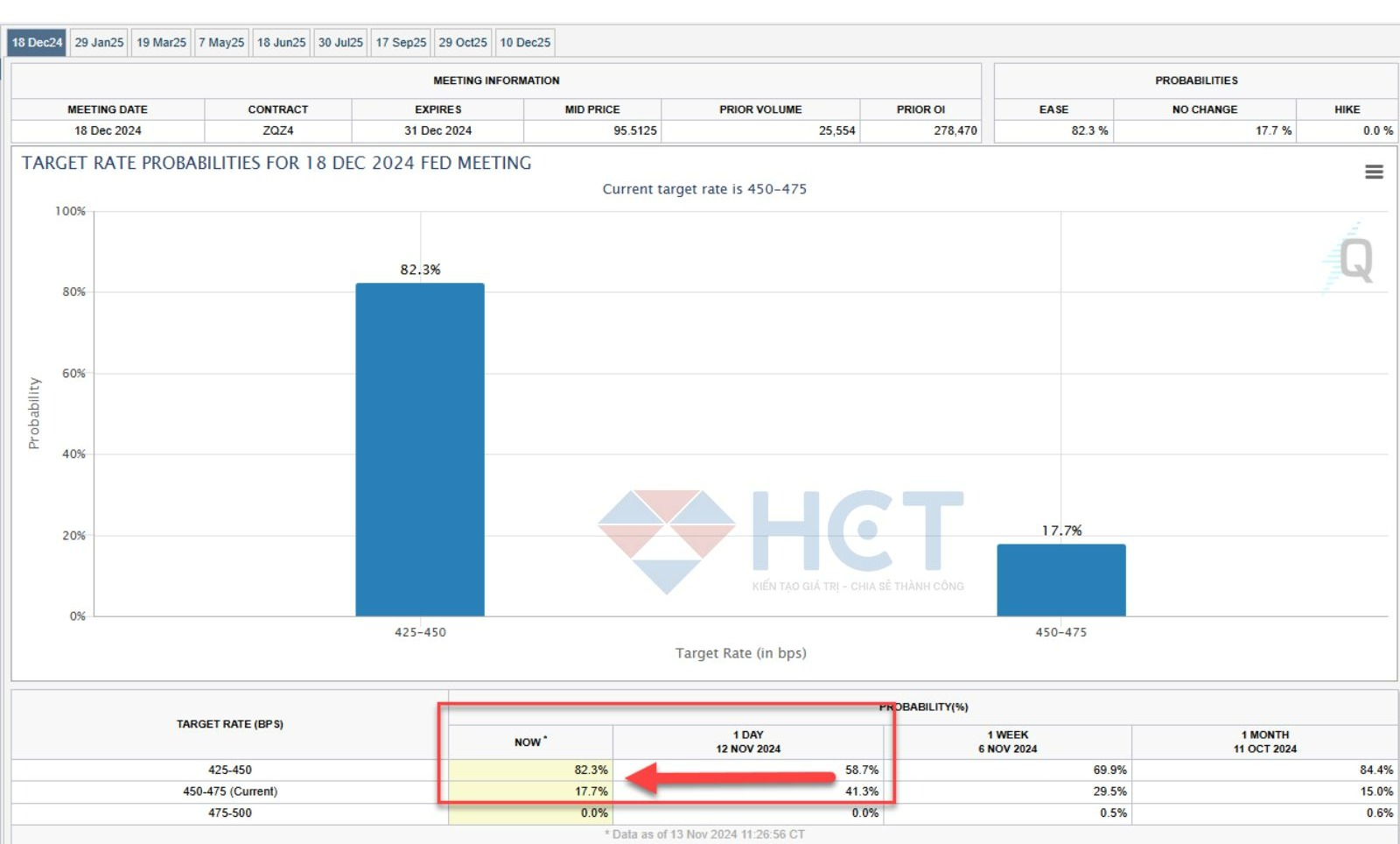Switch to the 29 Jan25 meeting tab
The image size is (1400, 844).
pos(99,42)
